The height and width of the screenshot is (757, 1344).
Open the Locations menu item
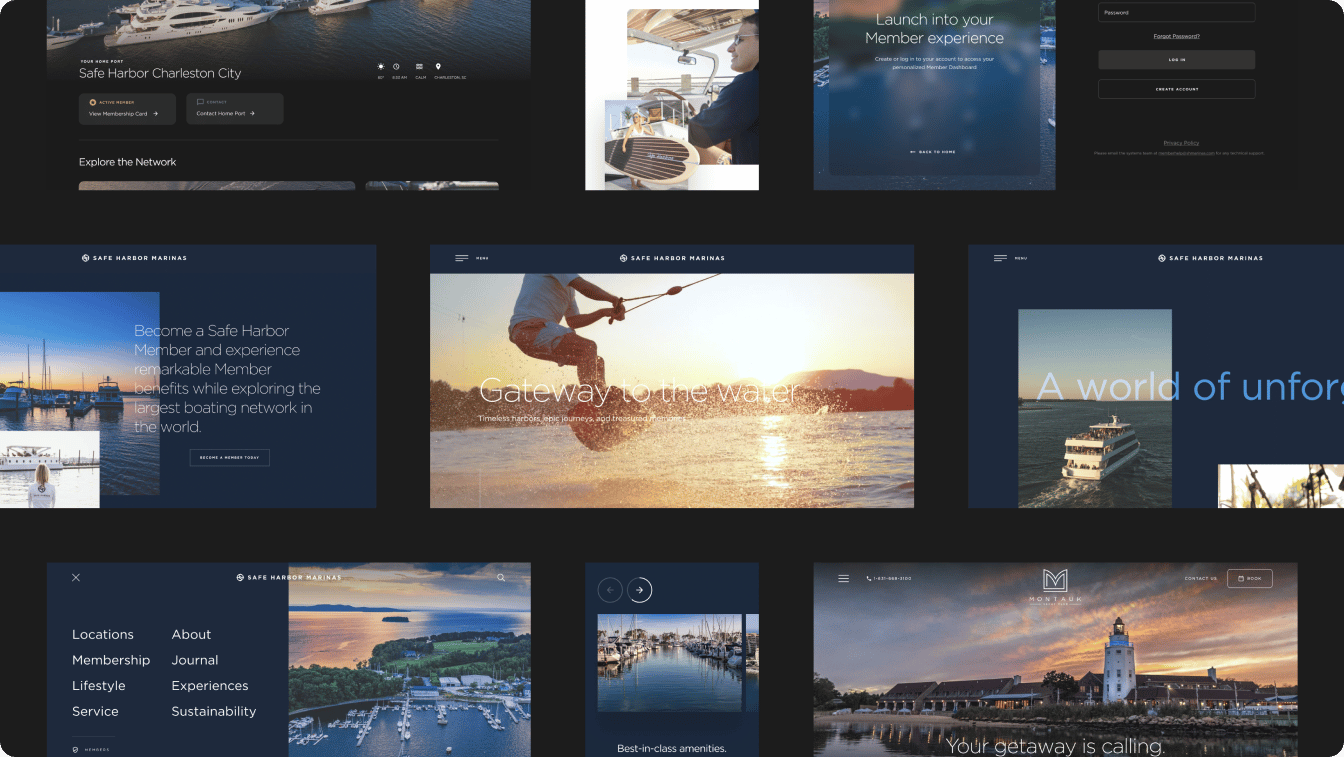tap(103, 634)
